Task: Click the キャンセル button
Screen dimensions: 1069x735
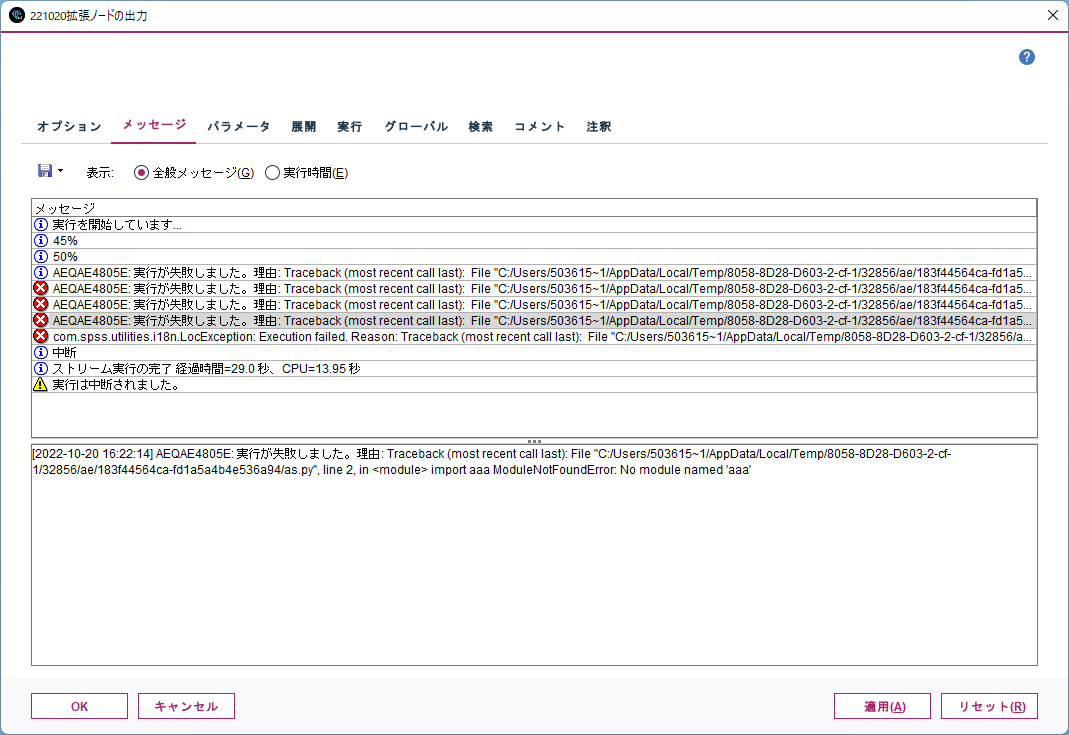Action: (x=186, y=706)
